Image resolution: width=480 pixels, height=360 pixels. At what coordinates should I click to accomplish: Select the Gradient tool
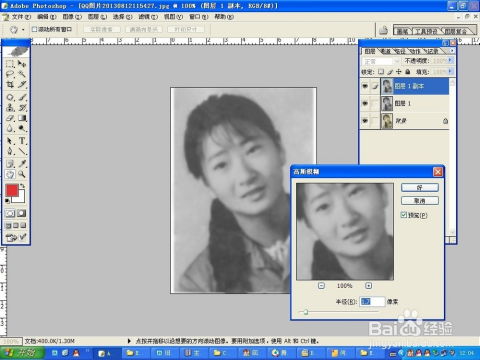tap(22, 118)
